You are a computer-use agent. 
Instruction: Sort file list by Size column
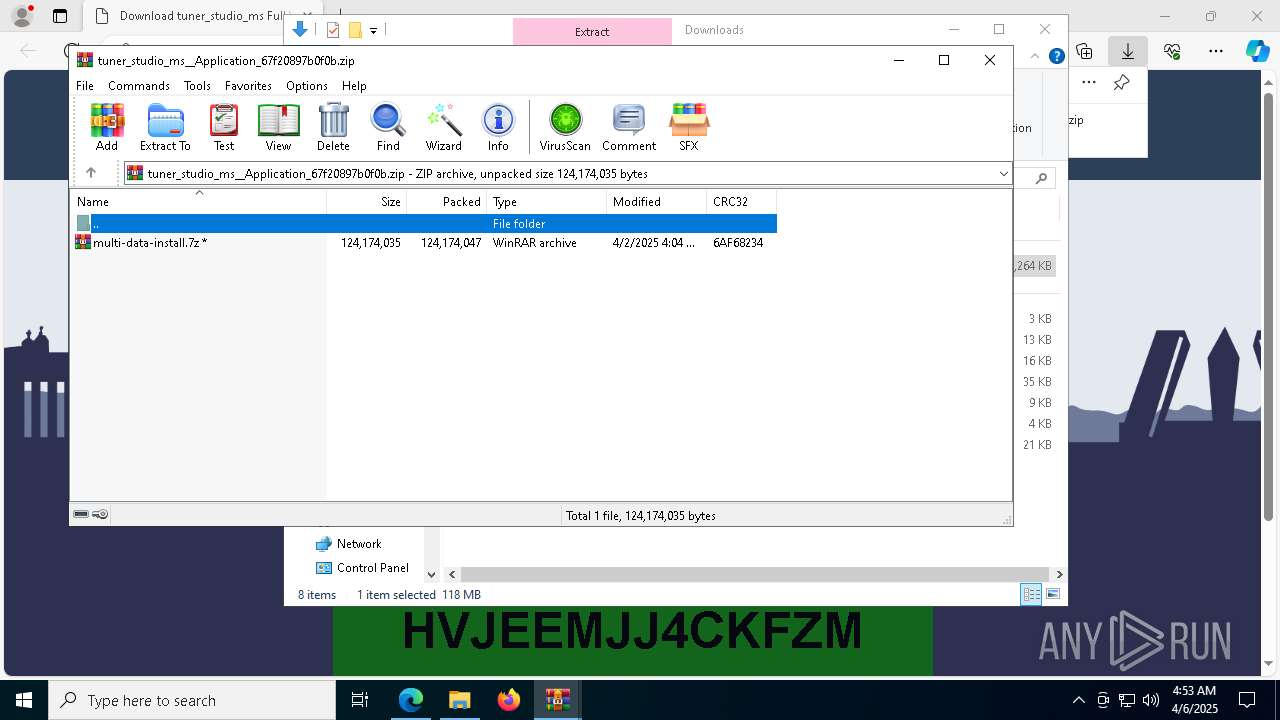[367, 202]
